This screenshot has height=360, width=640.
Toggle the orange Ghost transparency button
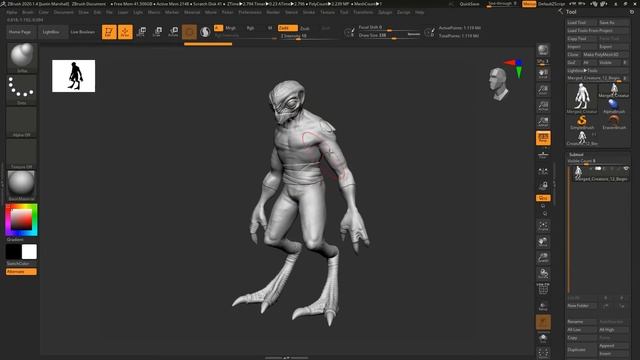pyautogui.click(x=543, y=322)
